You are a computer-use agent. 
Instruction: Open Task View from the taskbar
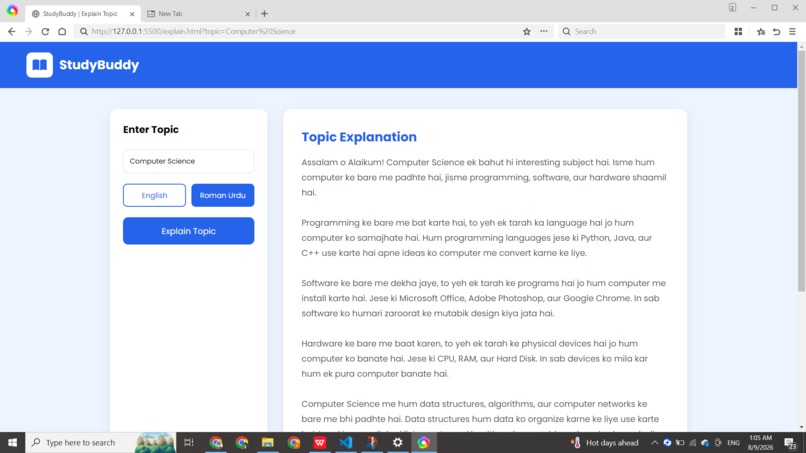click(189, 442)
